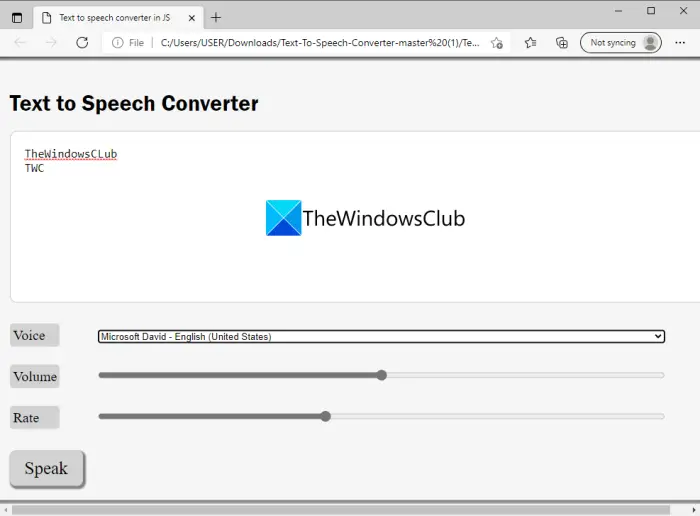
Task: Click the Volume label
Action: 34,376
